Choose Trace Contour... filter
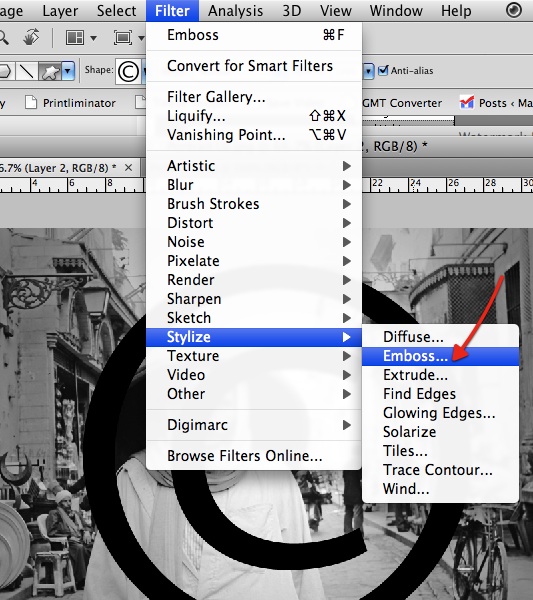This screenshot has width=533, height=600. (440, 470)
